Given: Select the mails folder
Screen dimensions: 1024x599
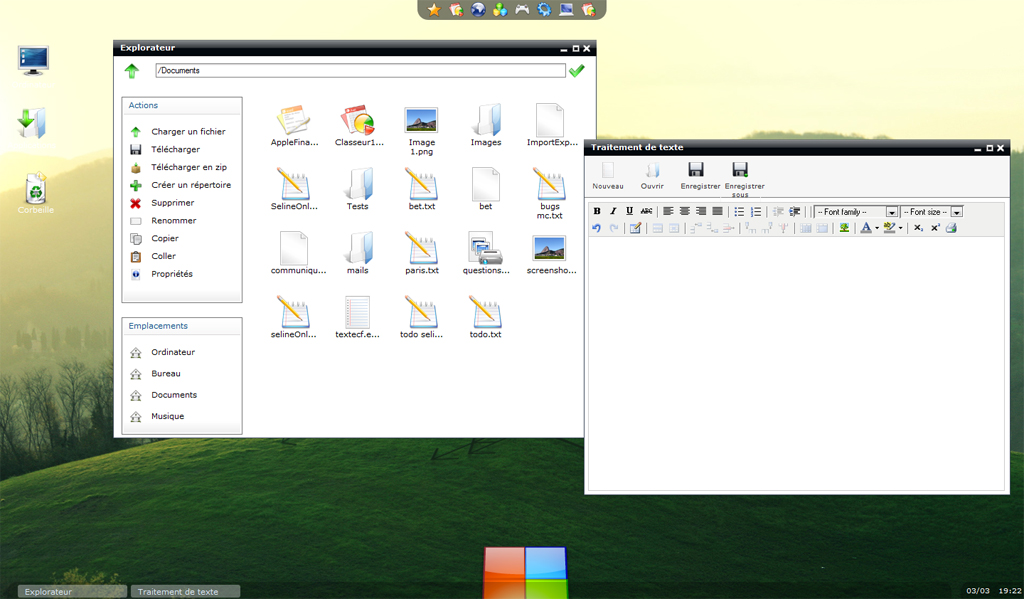Looking at the screenshot, I should tap(357, 253).
